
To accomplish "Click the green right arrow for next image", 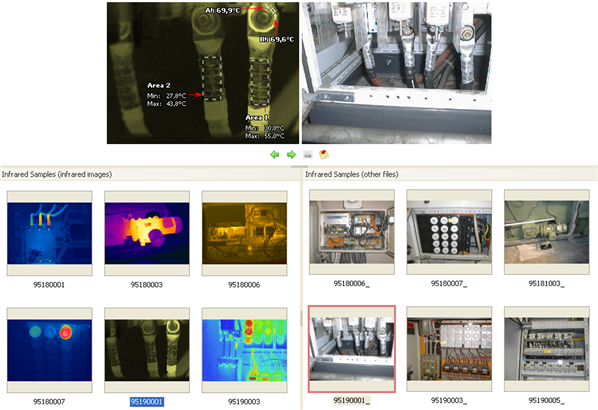I will coord(291,154).
